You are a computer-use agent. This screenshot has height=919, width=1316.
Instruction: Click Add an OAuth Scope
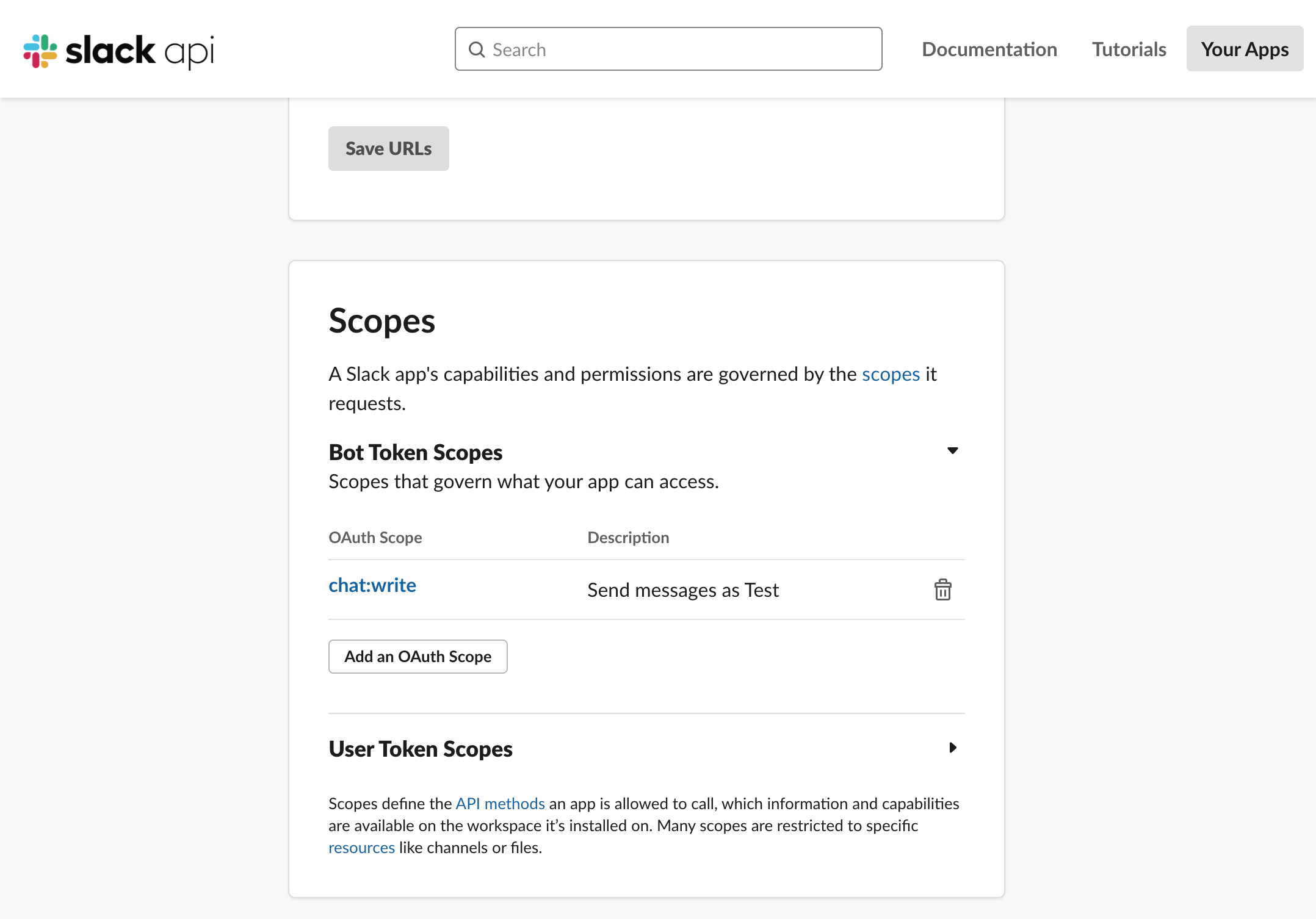tap(418, 657)
